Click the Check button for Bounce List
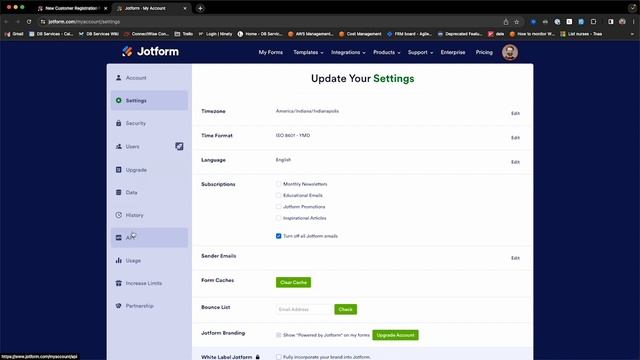640x360 pixels. [x=345, y=309]
